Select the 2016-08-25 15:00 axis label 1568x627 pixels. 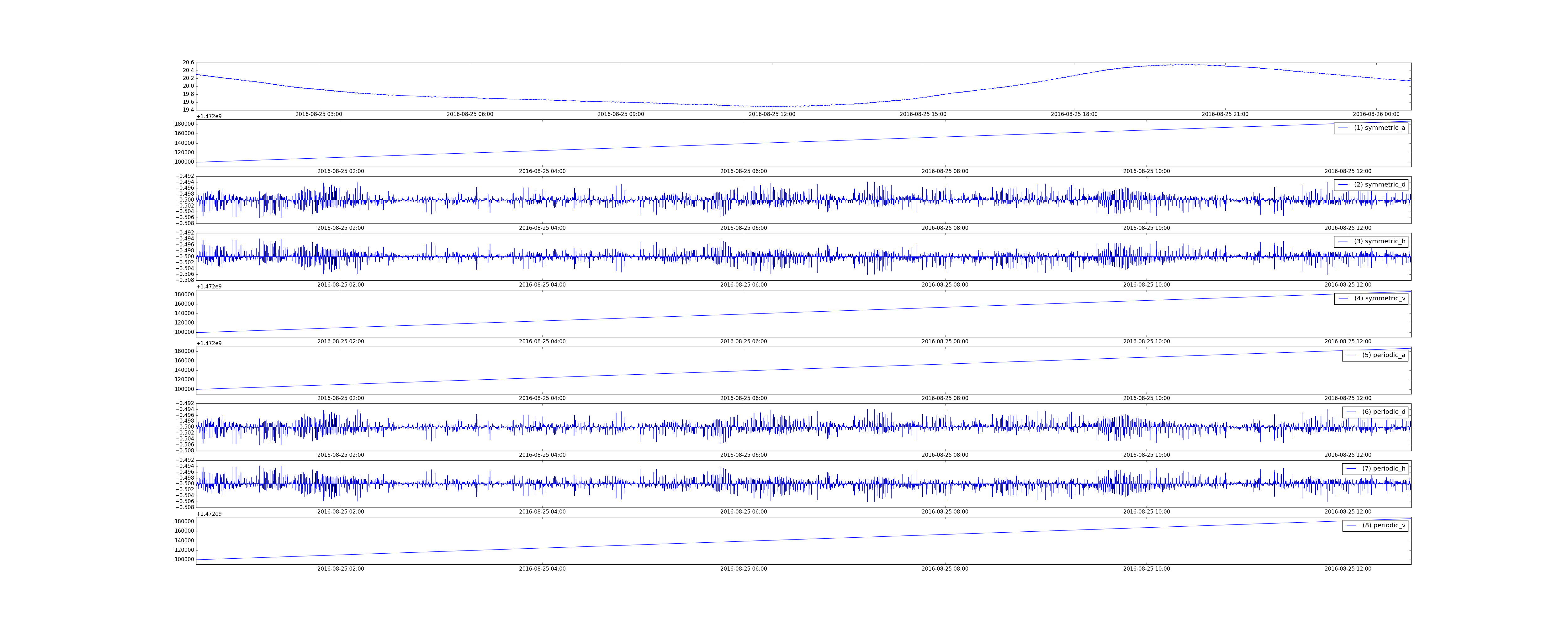pos(923,114)
